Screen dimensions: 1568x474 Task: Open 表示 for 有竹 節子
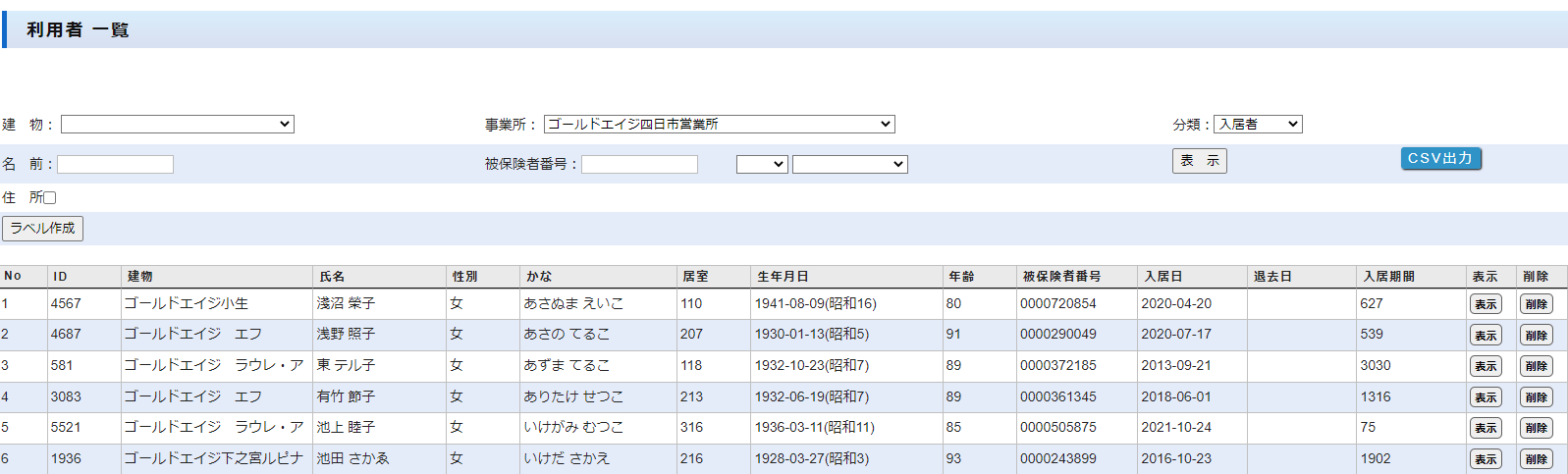click(1486, 397)
